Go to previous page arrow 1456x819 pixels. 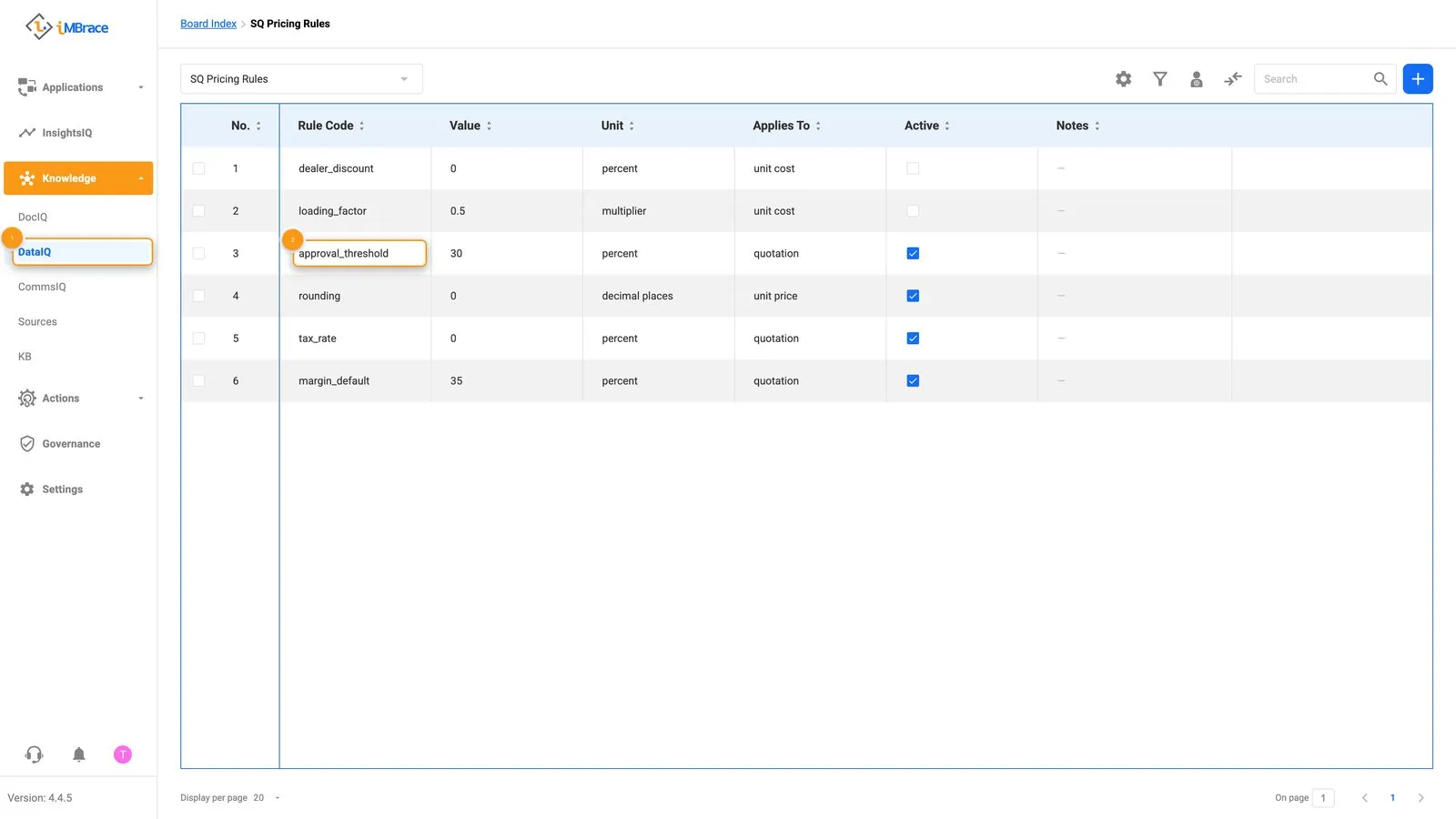click(1365, 798)
